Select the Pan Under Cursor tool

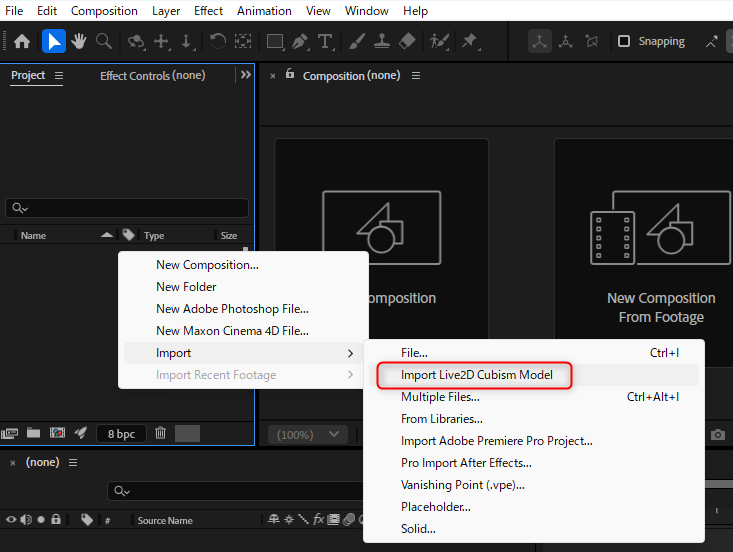[161, 42]
